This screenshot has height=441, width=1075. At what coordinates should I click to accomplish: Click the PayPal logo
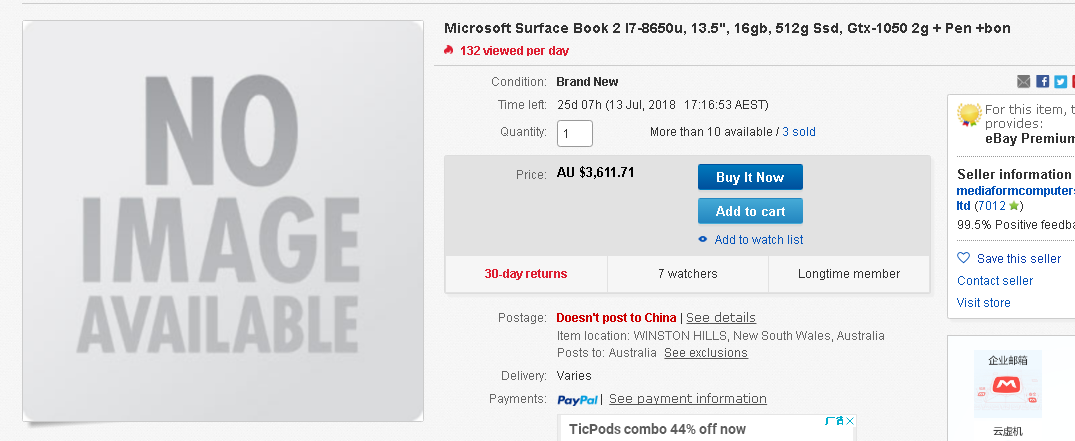click(577, 399)
